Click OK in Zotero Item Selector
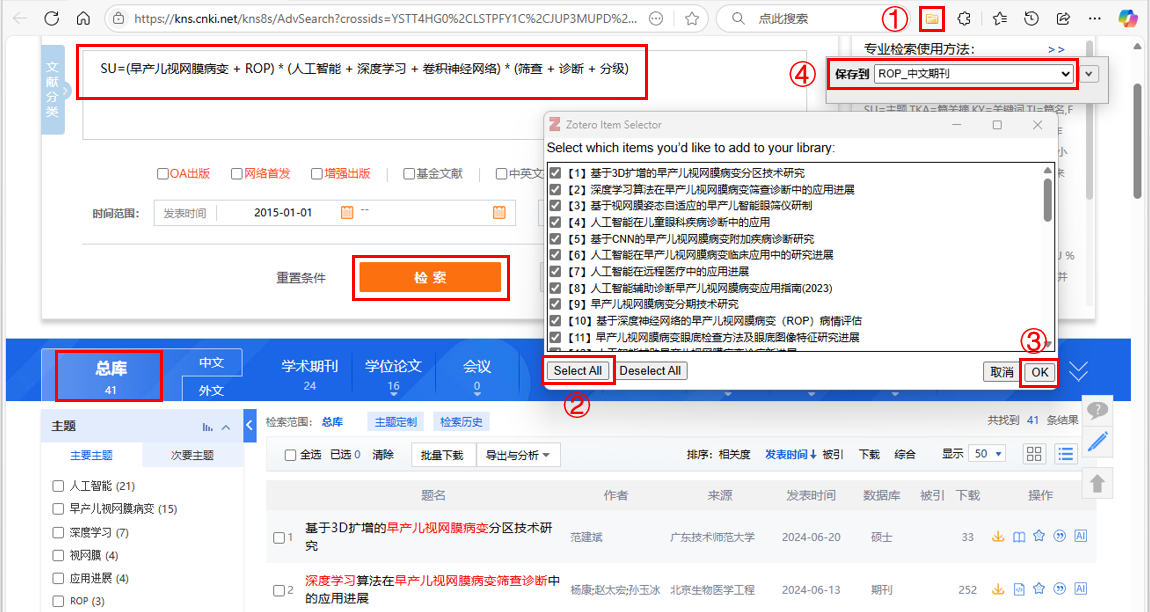The image size is (1150, 612). click(x=1040, y=372)
